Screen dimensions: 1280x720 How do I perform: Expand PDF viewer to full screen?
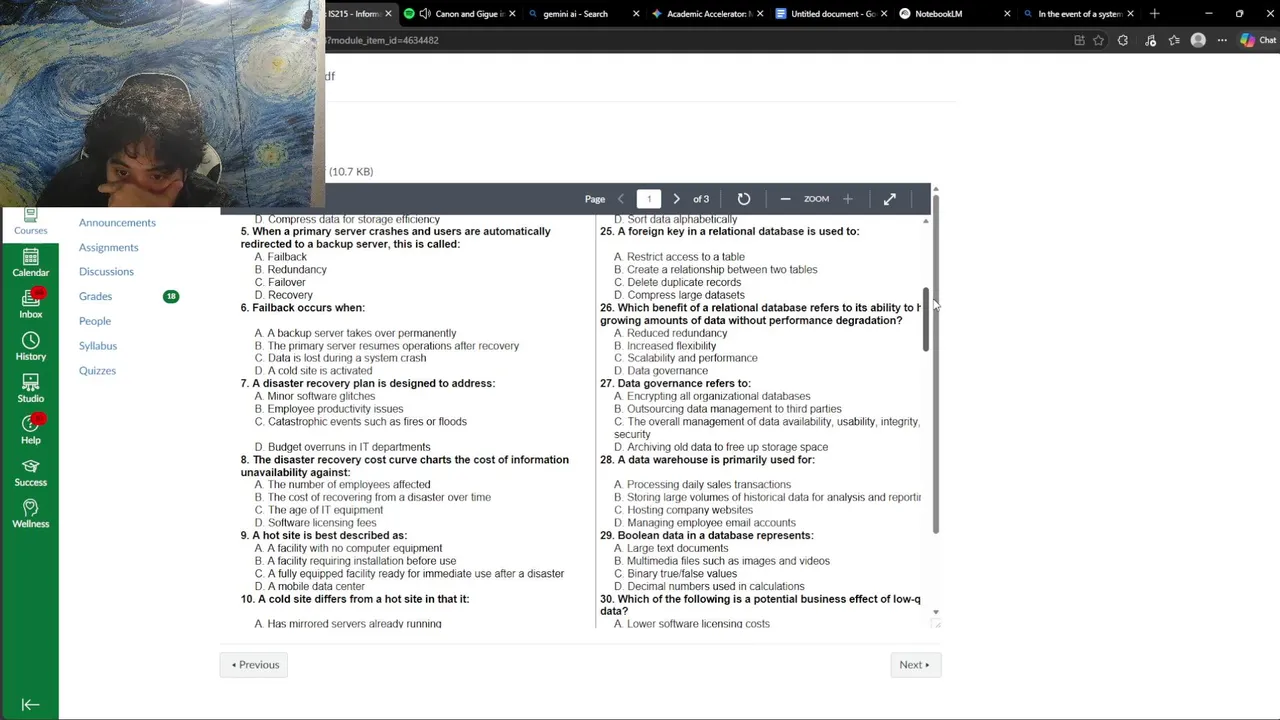(x=890, y=199)
